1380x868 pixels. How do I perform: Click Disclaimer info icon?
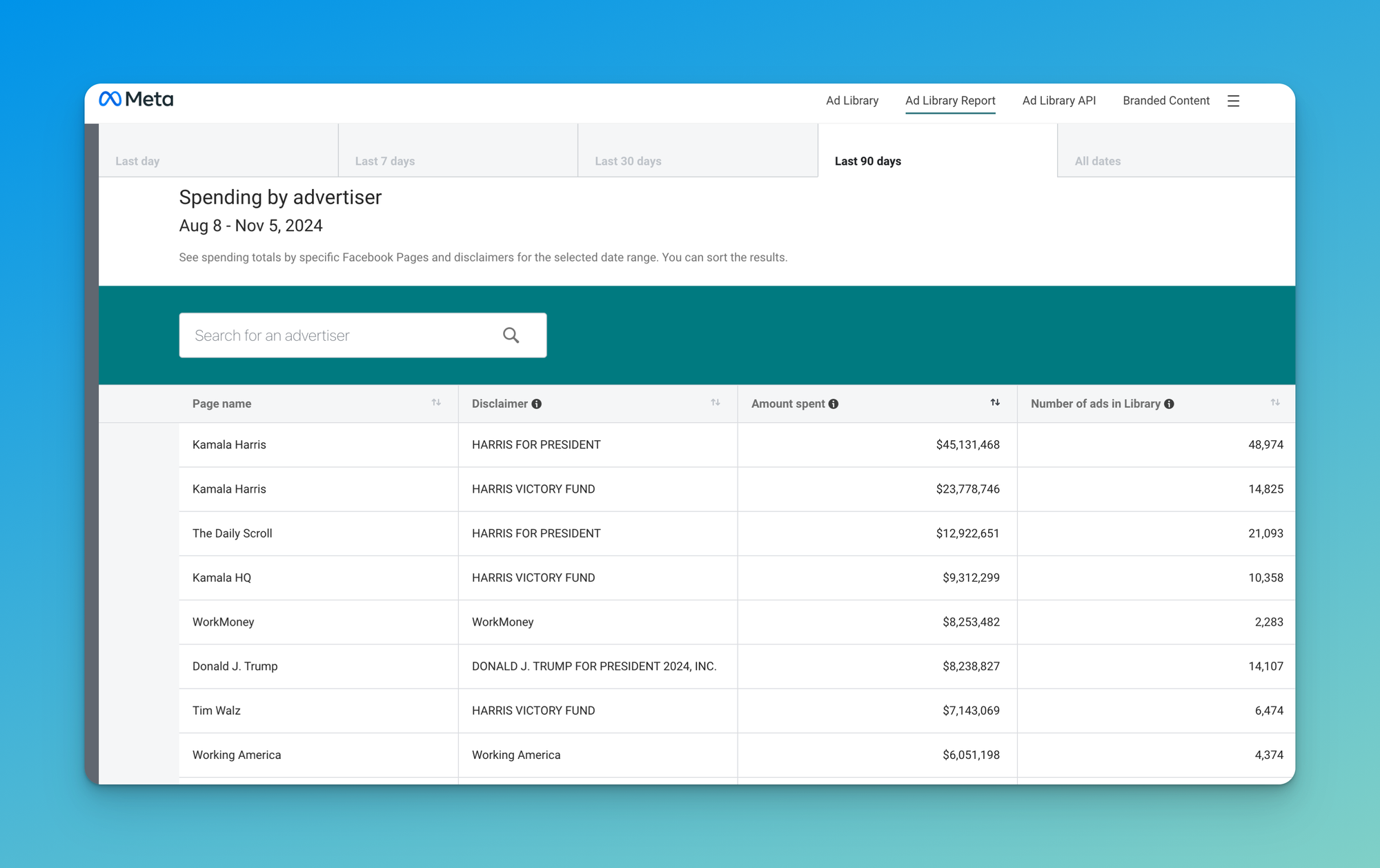coord(537,404)
